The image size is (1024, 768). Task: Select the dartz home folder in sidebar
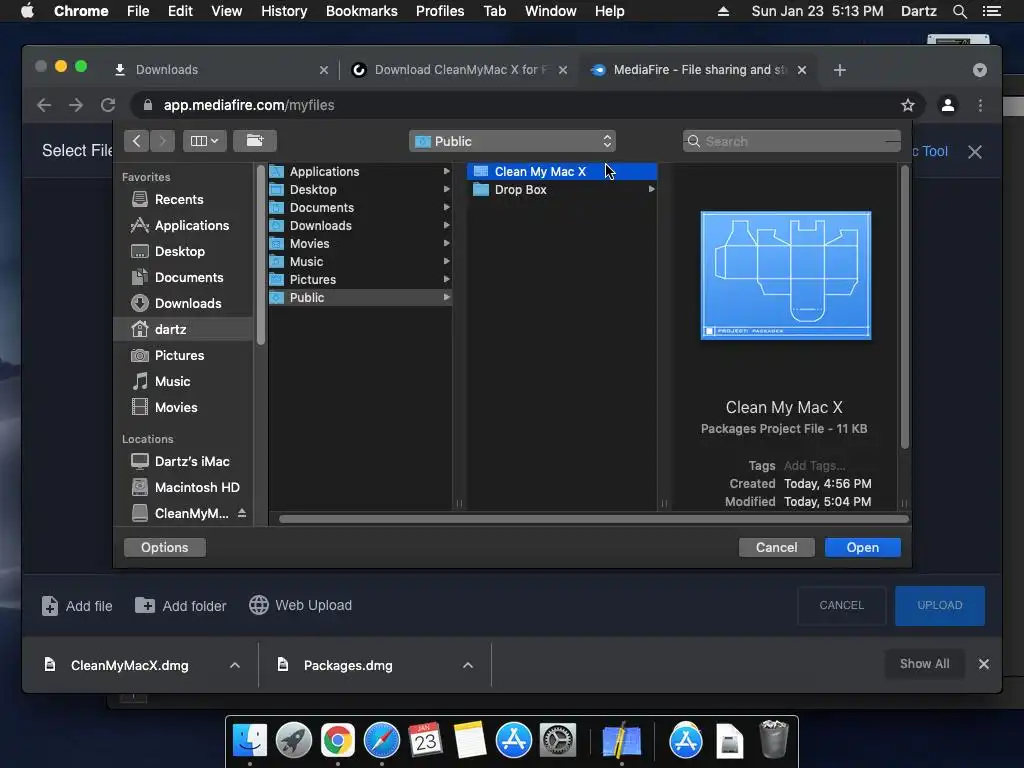pyautogui.click(x=184, y=329)
